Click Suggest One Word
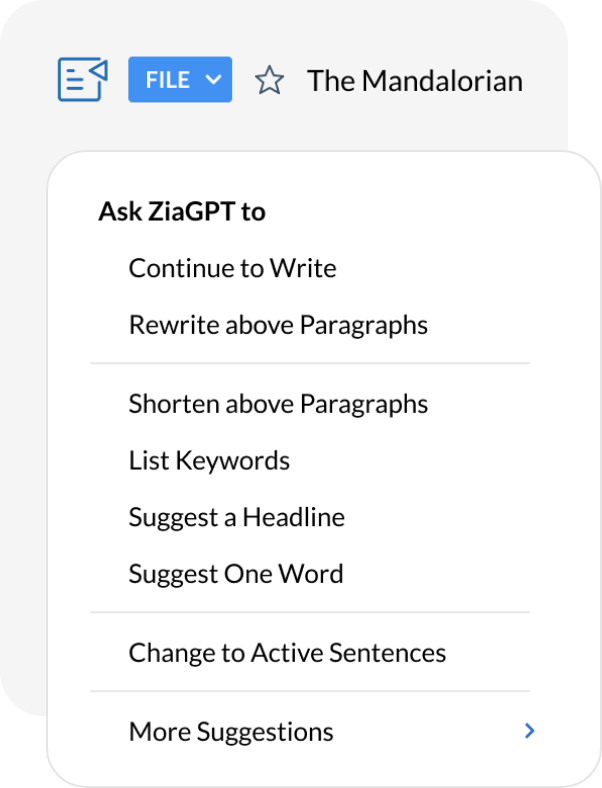The image size is (602, 788). (235, 574)
